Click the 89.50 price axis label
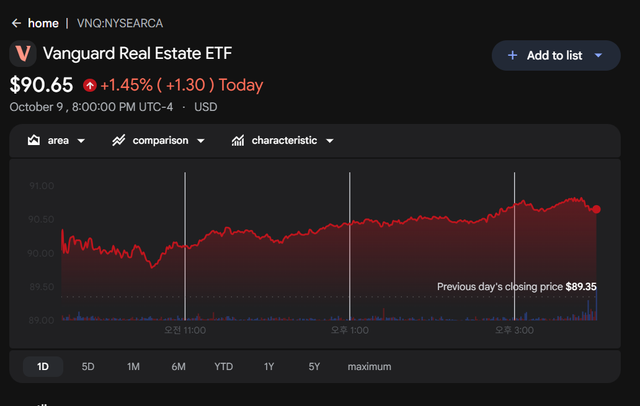This screenshot has height=406, width=640. point(41,287)
